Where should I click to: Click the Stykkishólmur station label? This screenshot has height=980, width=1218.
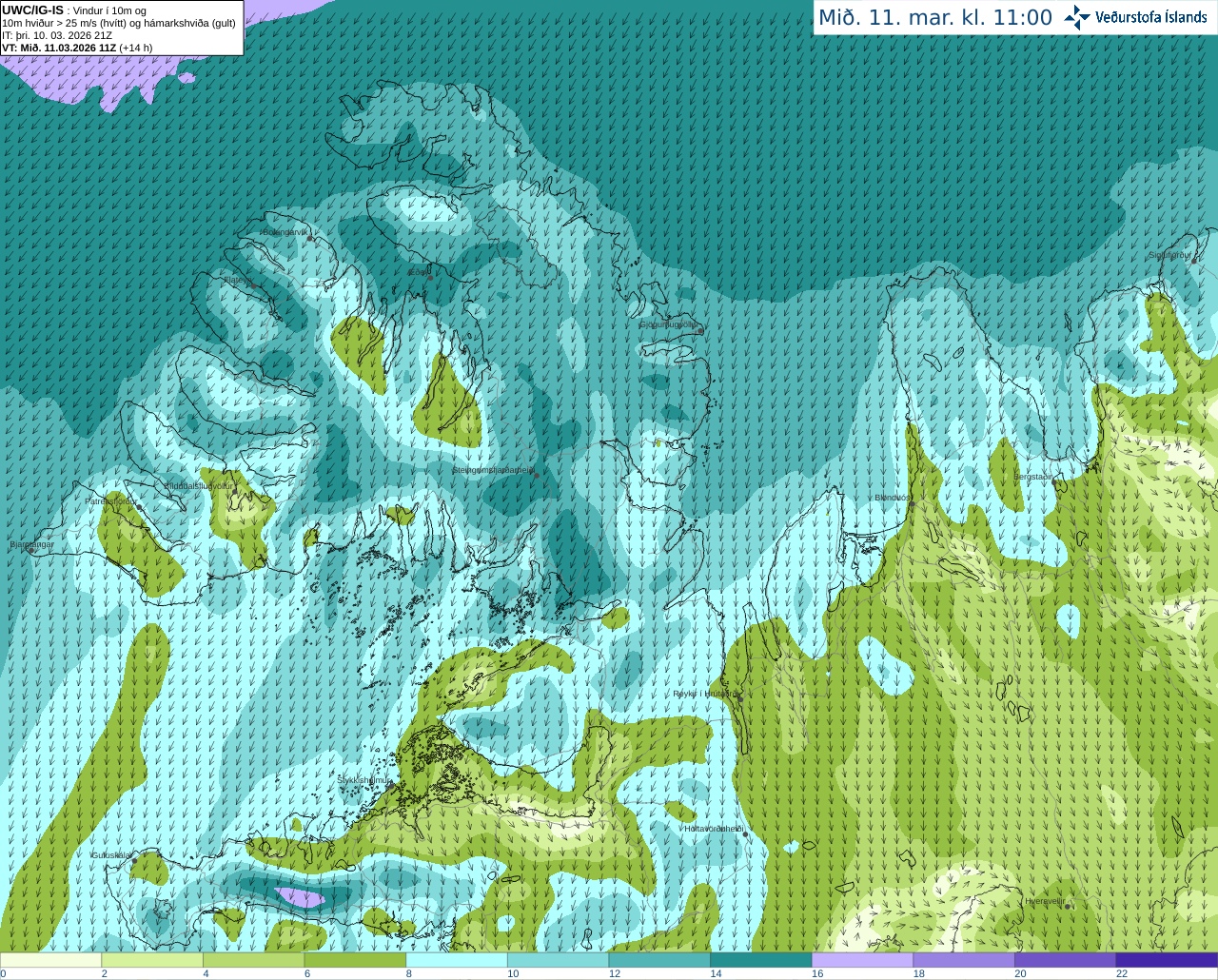coord(363,780)
